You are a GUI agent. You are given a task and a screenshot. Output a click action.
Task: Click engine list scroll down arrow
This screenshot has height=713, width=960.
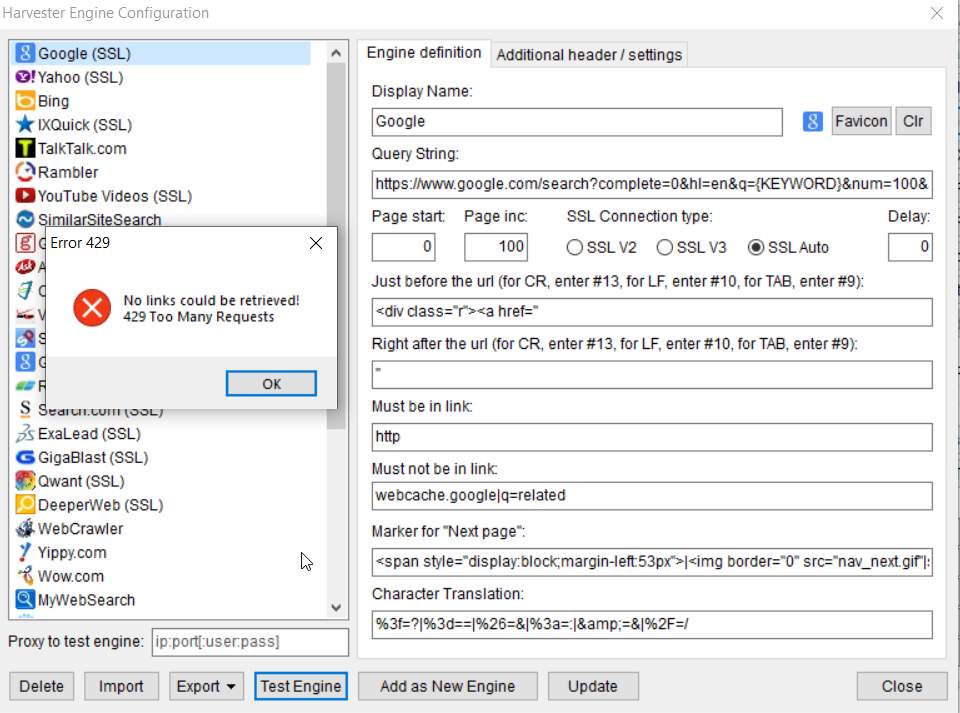click(x=336, y=608)
